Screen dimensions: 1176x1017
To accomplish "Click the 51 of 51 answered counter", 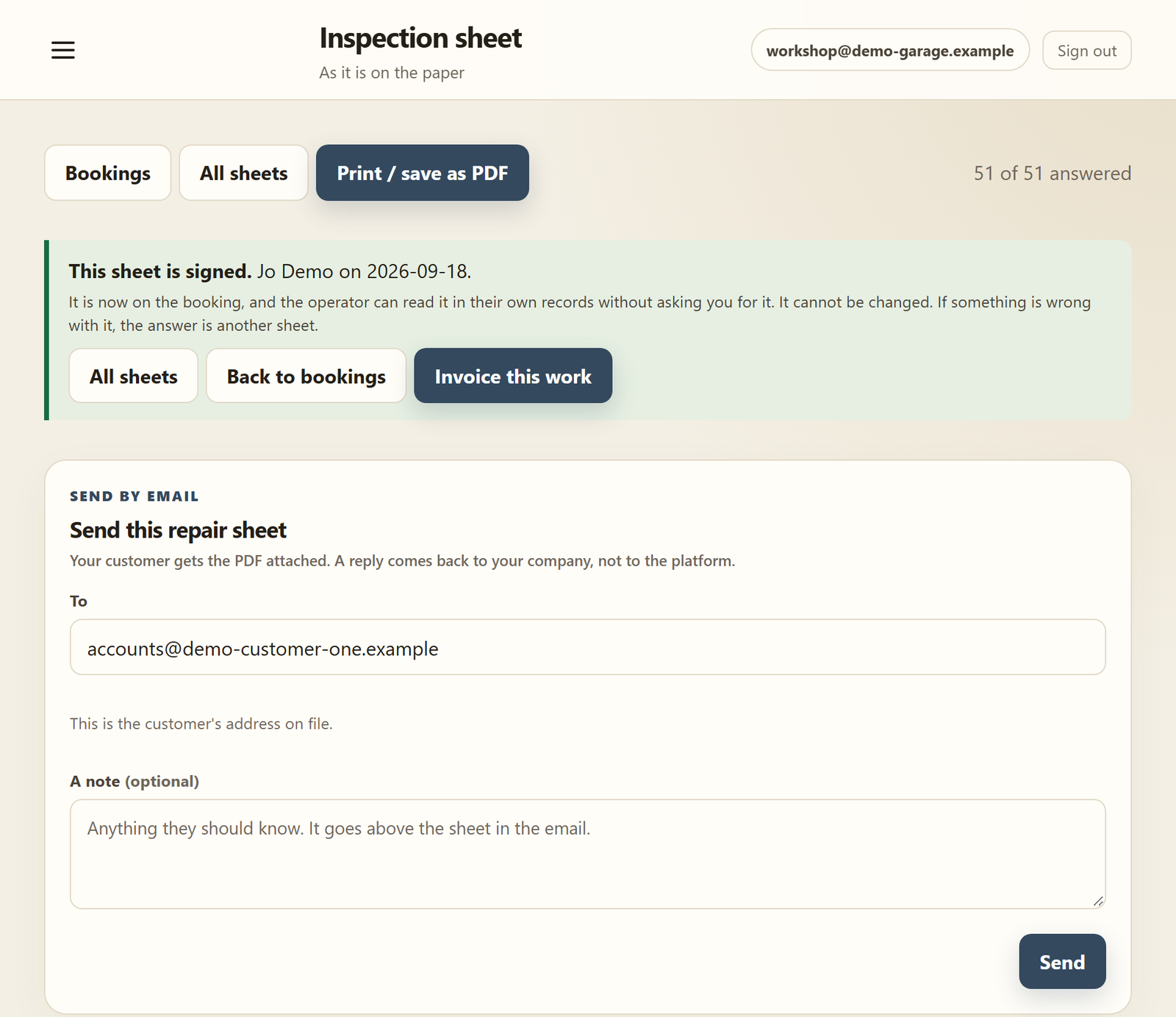I will coord(1053,174).
